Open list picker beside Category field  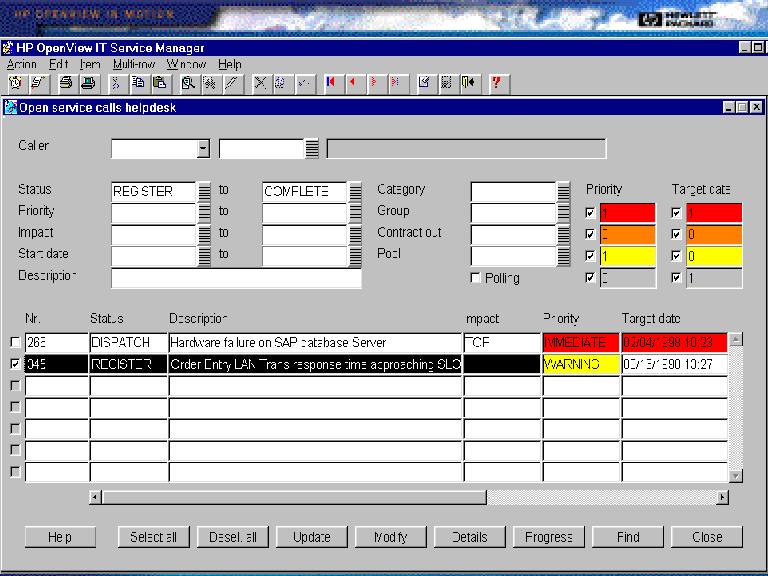pos(563,191)
